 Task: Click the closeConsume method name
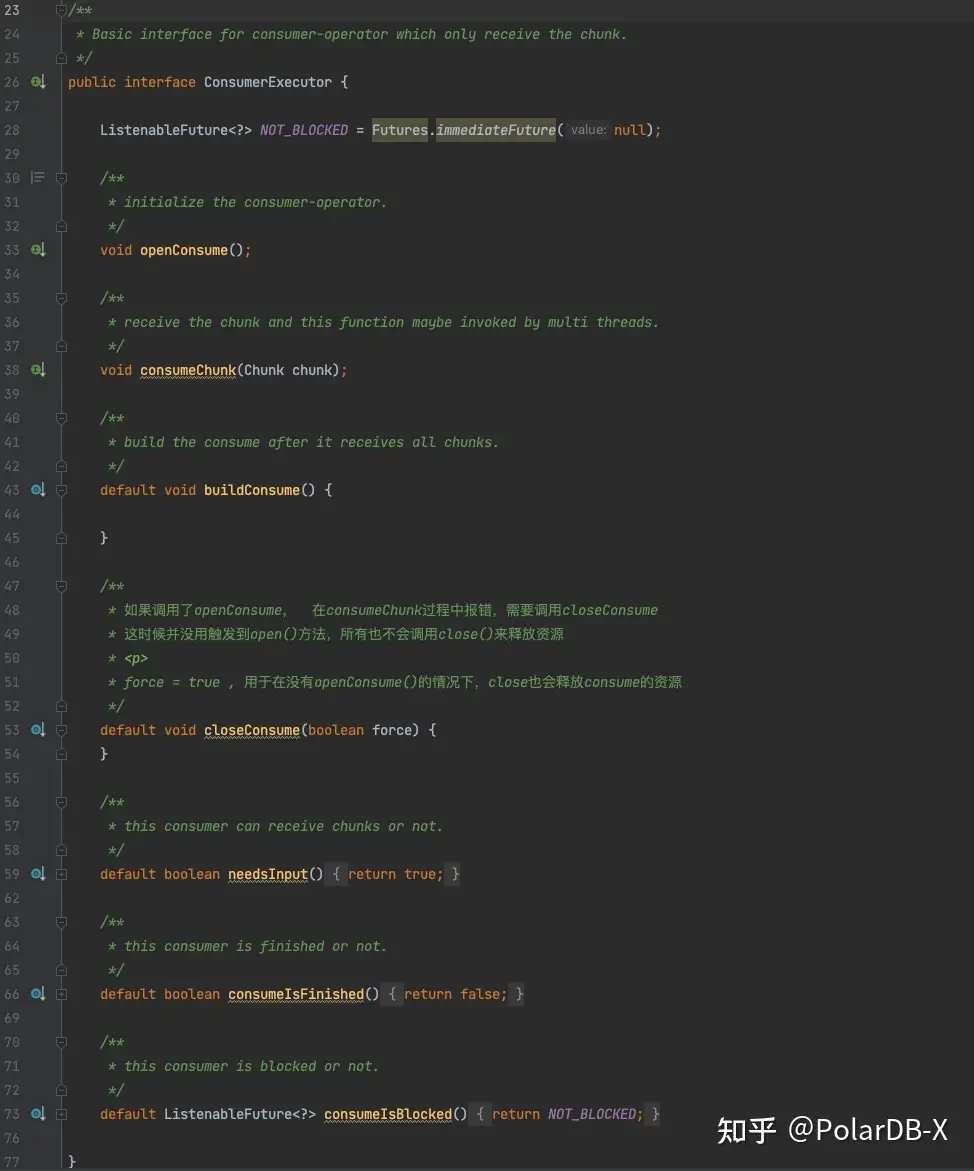(x=252, y=730)
